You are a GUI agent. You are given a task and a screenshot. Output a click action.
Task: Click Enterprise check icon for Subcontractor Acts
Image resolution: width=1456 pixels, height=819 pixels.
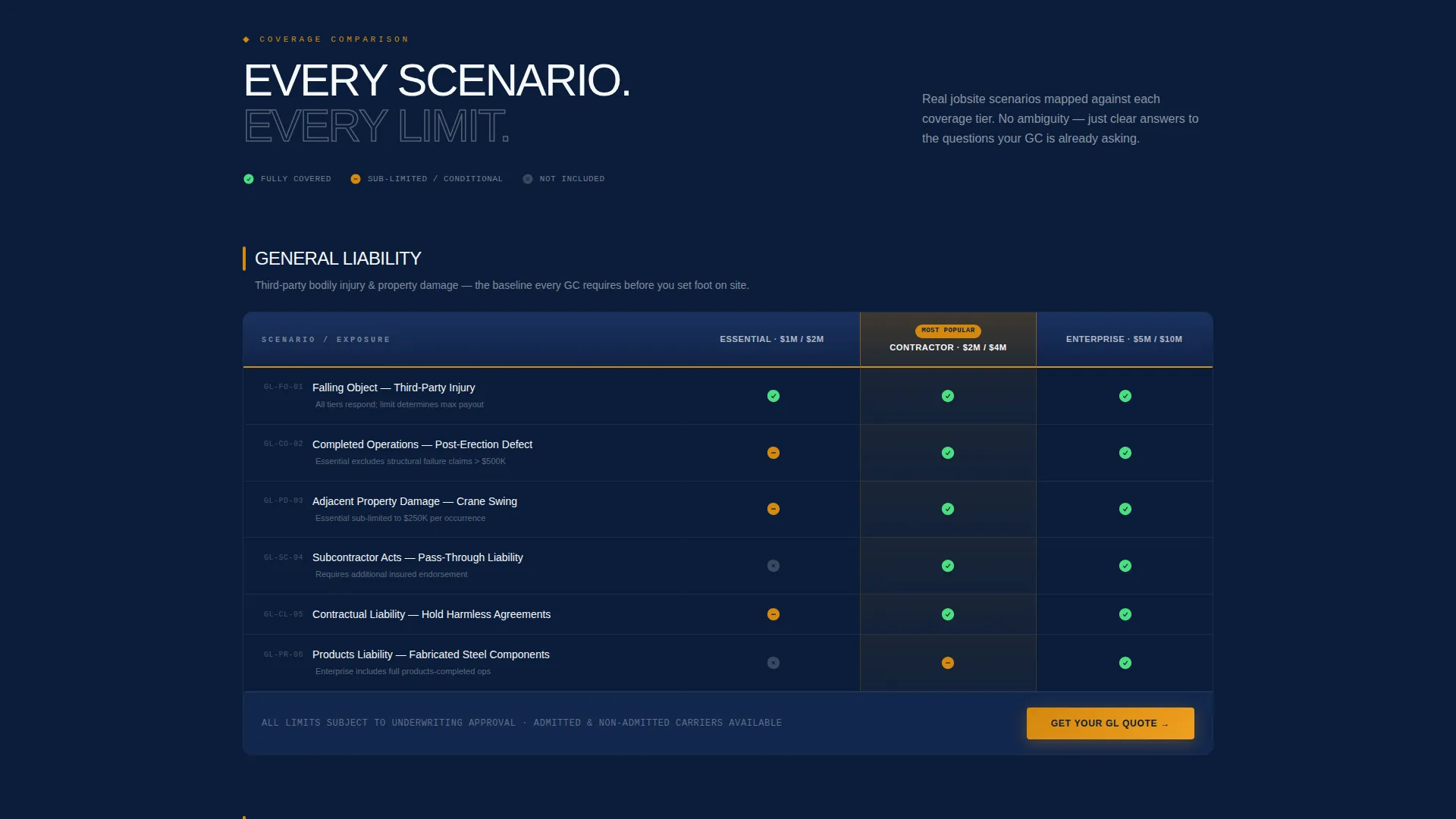point(1125,566)
